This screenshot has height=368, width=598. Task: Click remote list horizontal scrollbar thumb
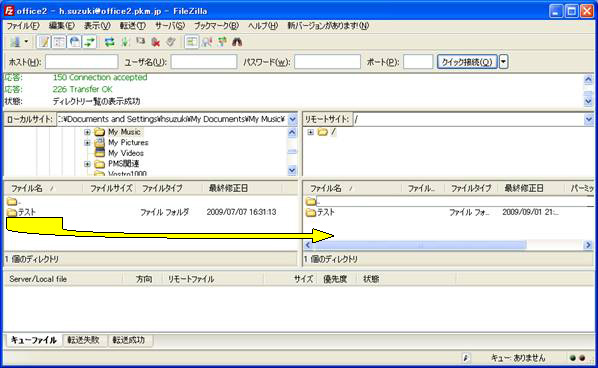420,245
